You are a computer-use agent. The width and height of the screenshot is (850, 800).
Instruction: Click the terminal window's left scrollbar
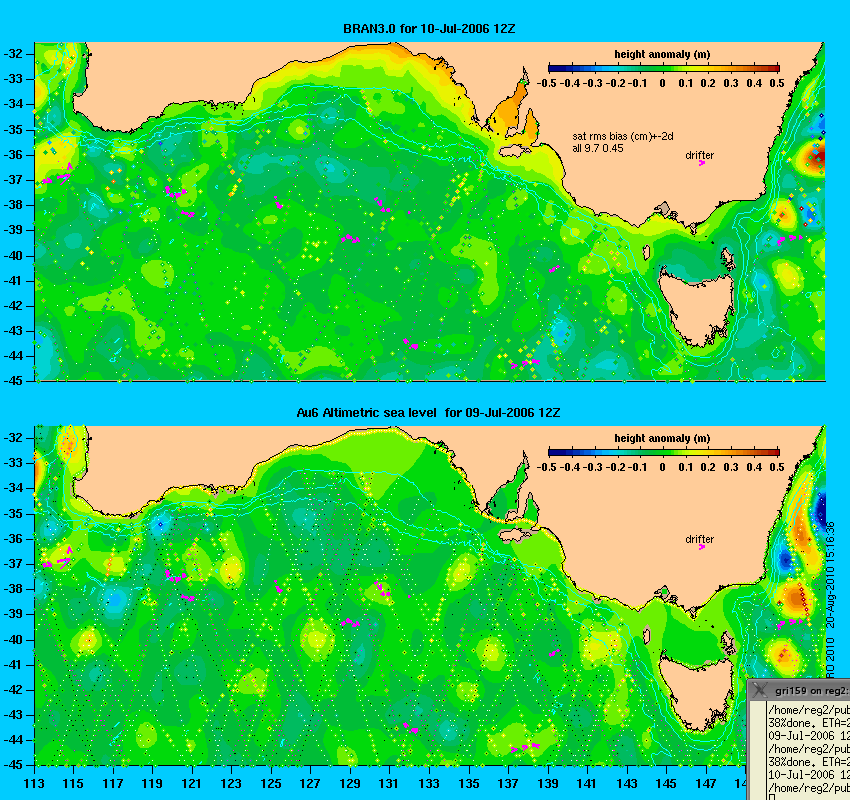click(x=757, y=751)
